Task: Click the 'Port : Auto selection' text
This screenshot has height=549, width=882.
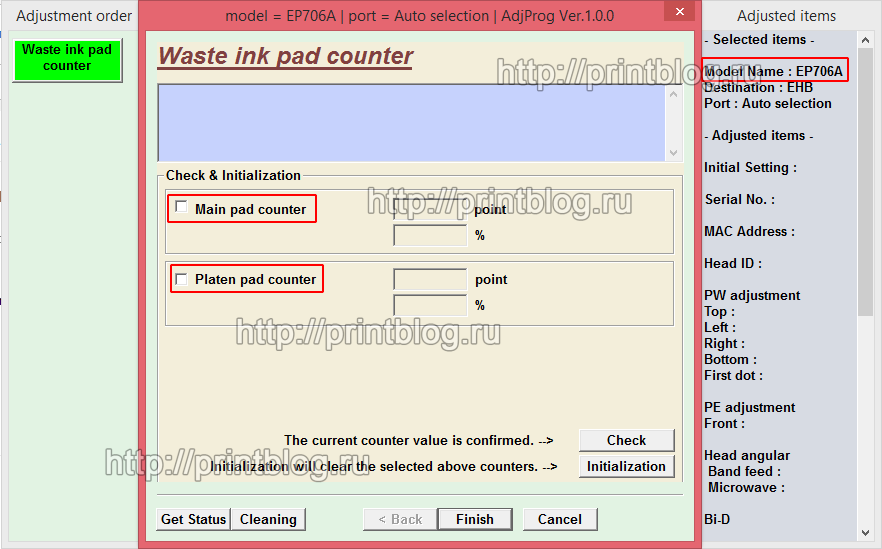Action: tap(768, 104)
